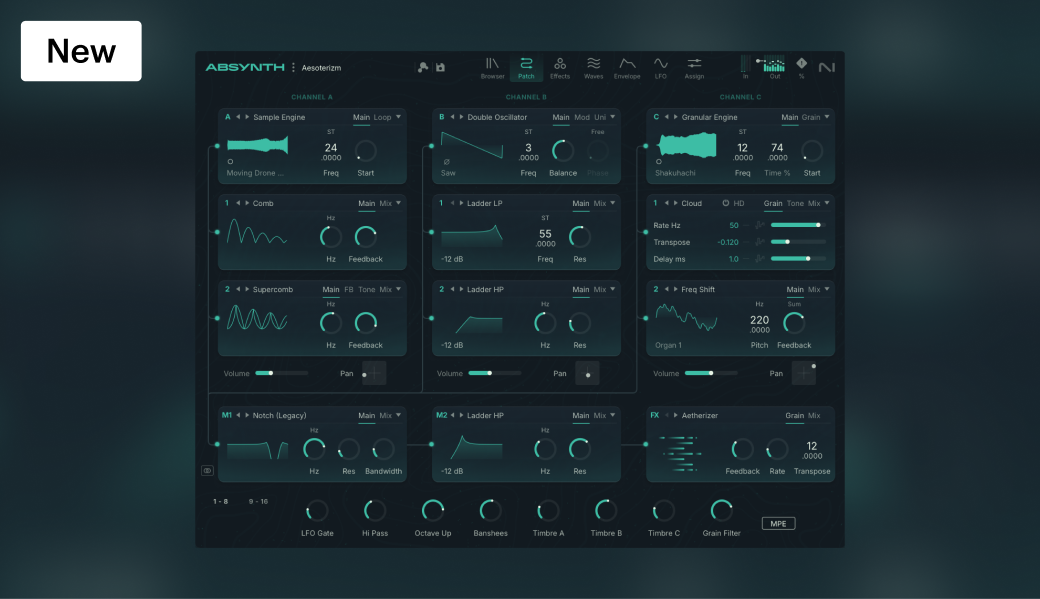Open the Comb module dropdown arrow
This screenshot has width=1040, height=599.
(399, 203)
